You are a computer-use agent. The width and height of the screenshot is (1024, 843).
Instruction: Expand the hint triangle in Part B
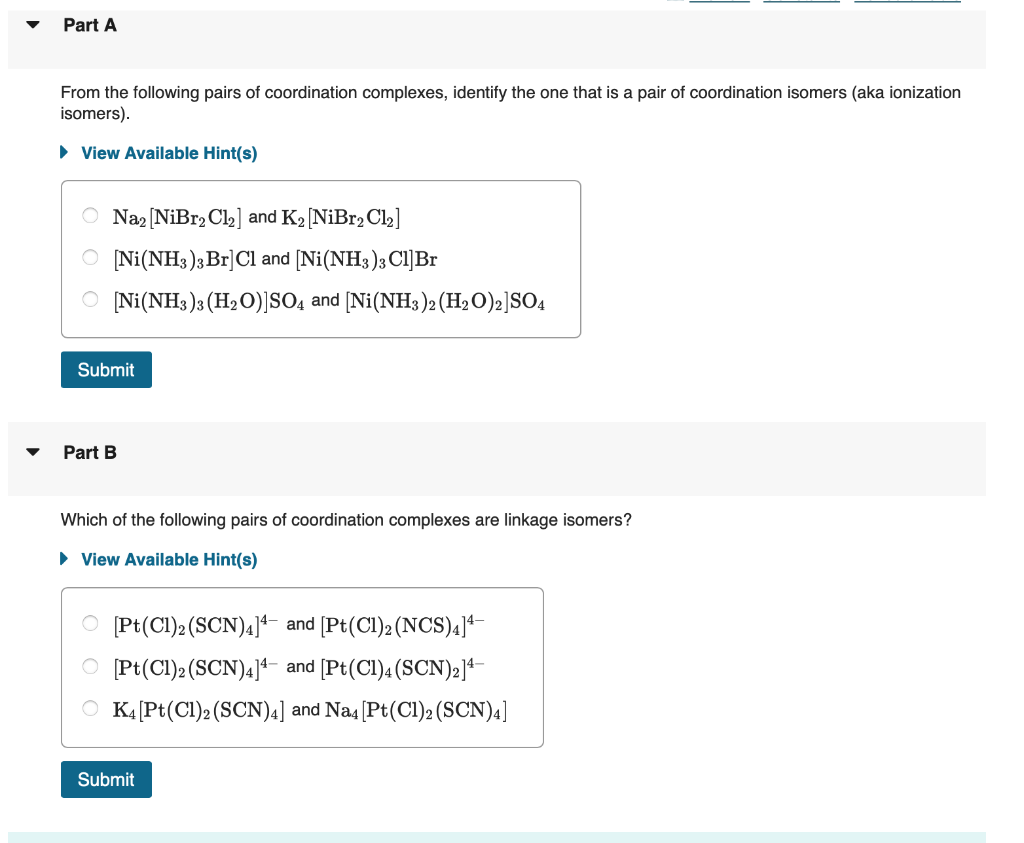tap(64, 559)
